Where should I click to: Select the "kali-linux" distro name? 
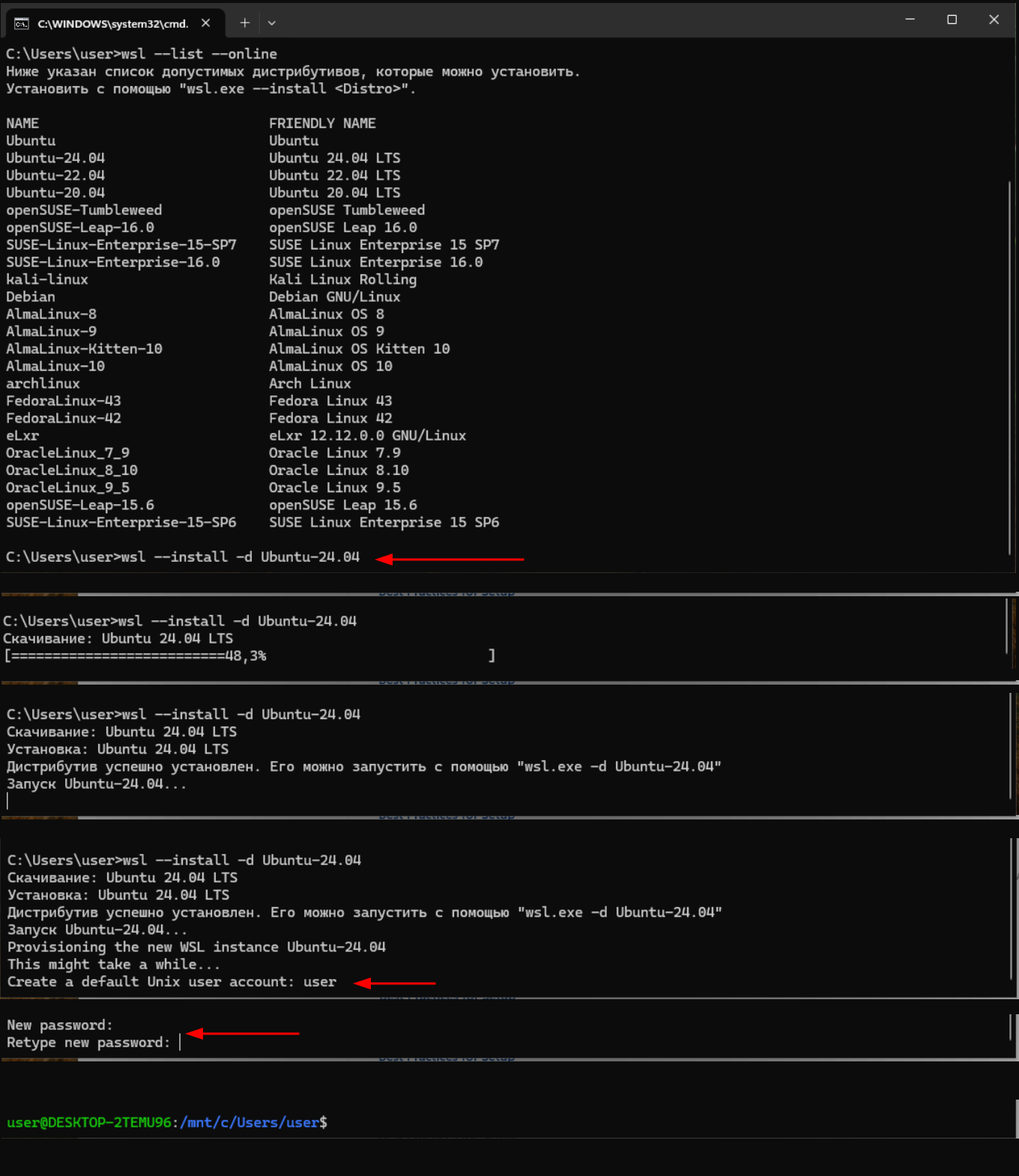(47, 279)
